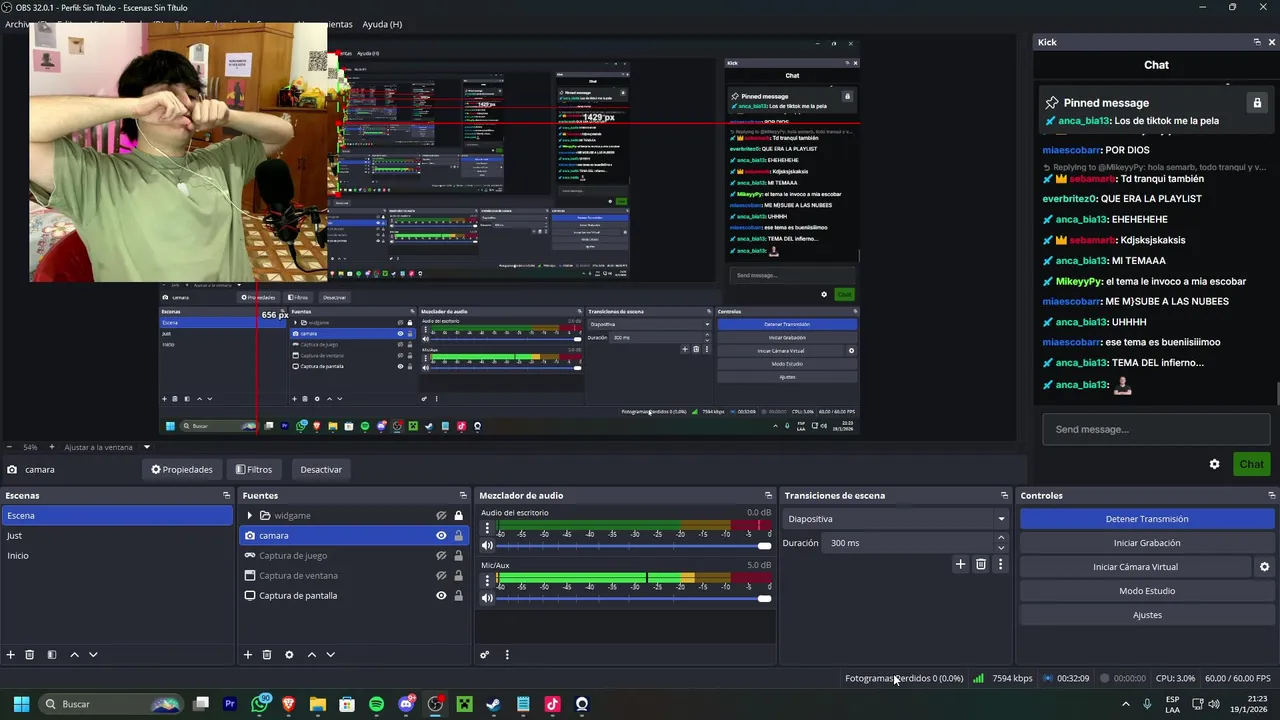
Task: Open Kick chat settings gear icon
Action: point(1214,464)
